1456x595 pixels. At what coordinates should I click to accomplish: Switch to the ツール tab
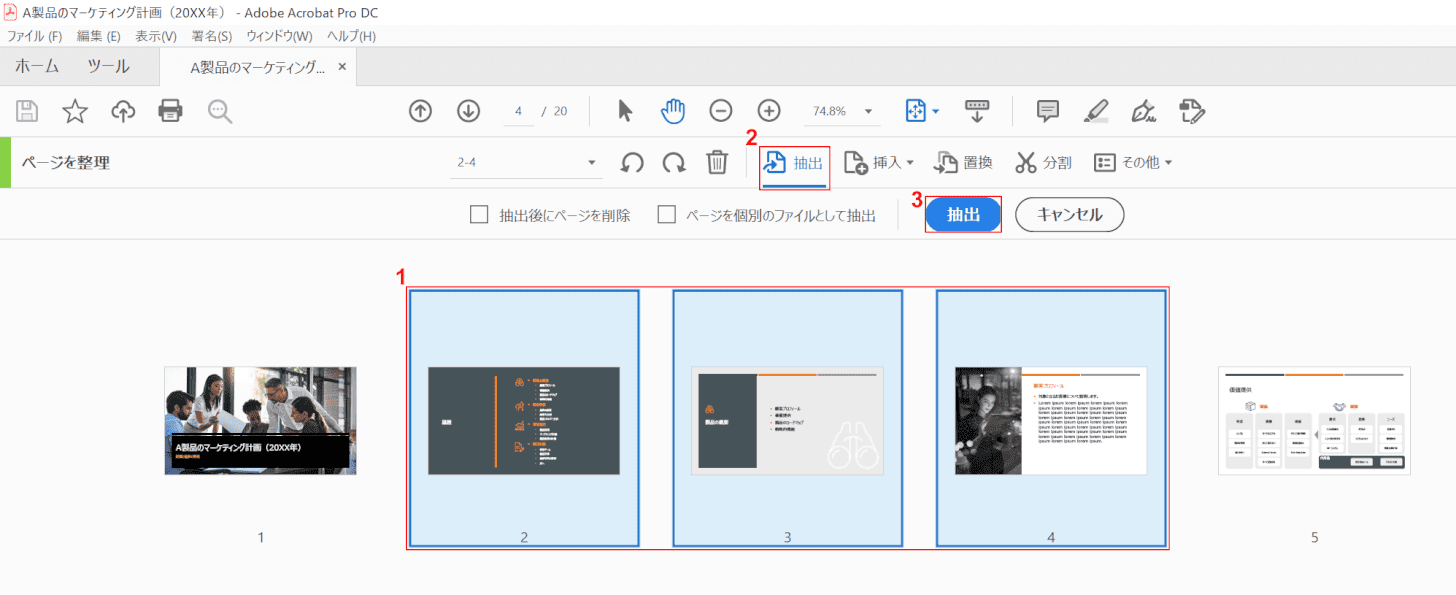(108, 67)
